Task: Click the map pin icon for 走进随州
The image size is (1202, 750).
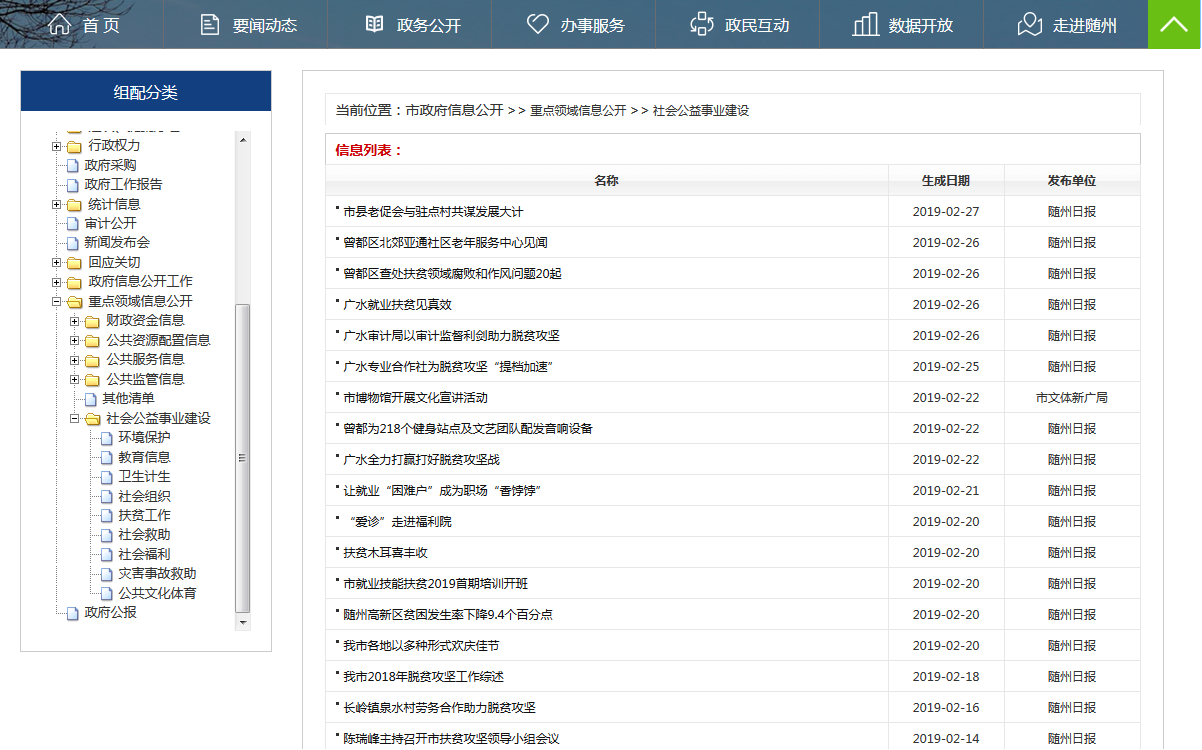Action: pos(1029,24)
